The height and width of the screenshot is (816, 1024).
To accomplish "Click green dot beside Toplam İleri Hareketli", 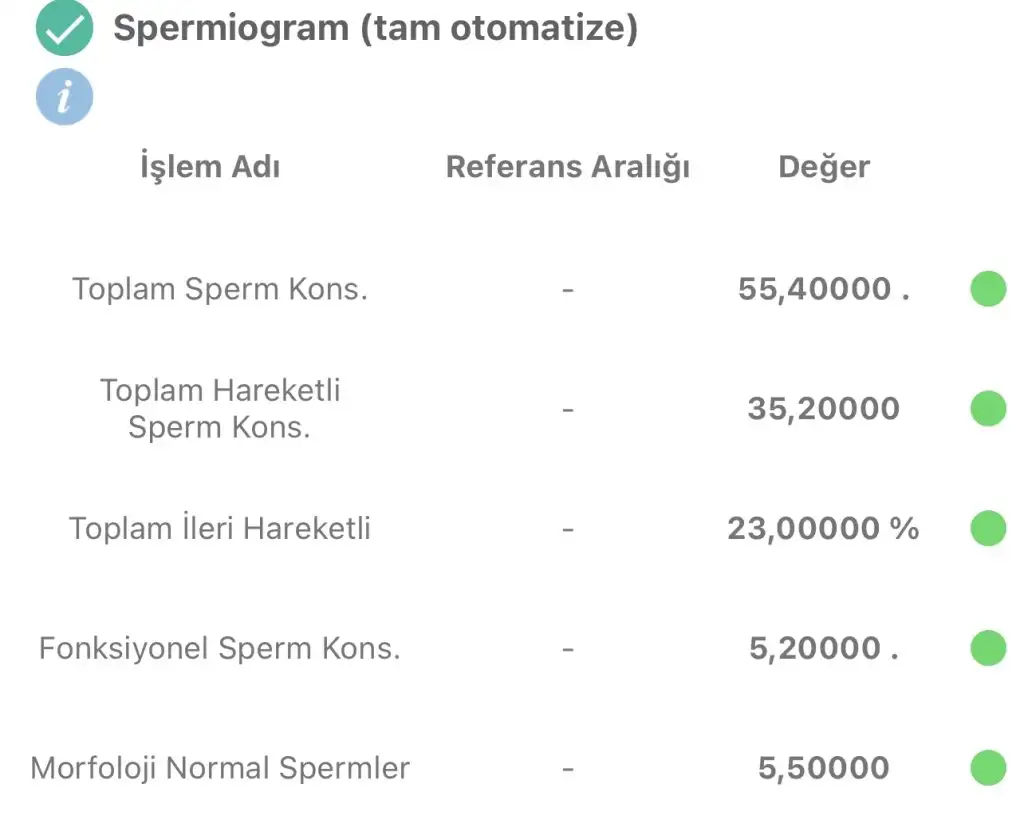I will [x=988, y=528].
